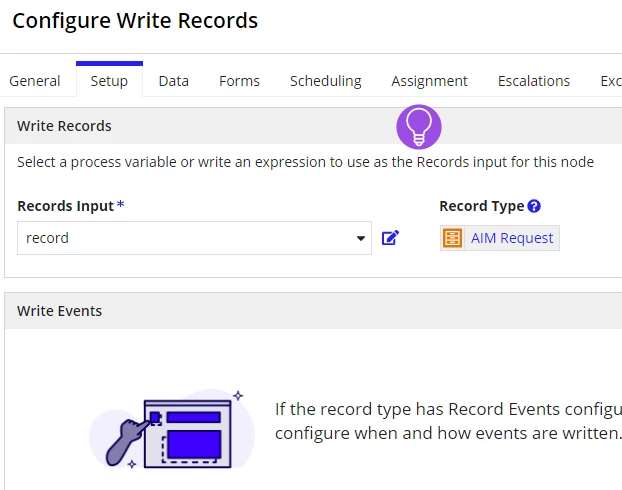Image resolution: width=622 pixels, height=490 pixels.
Task: Go to the Forms tab
Action: [x=239, y=81]
